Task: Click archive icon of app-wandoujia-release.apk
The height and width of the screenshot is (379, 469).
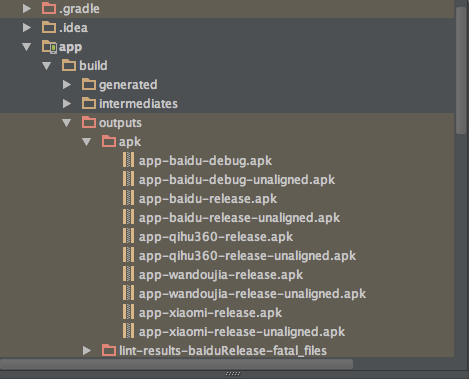Action: coord(128,274)
